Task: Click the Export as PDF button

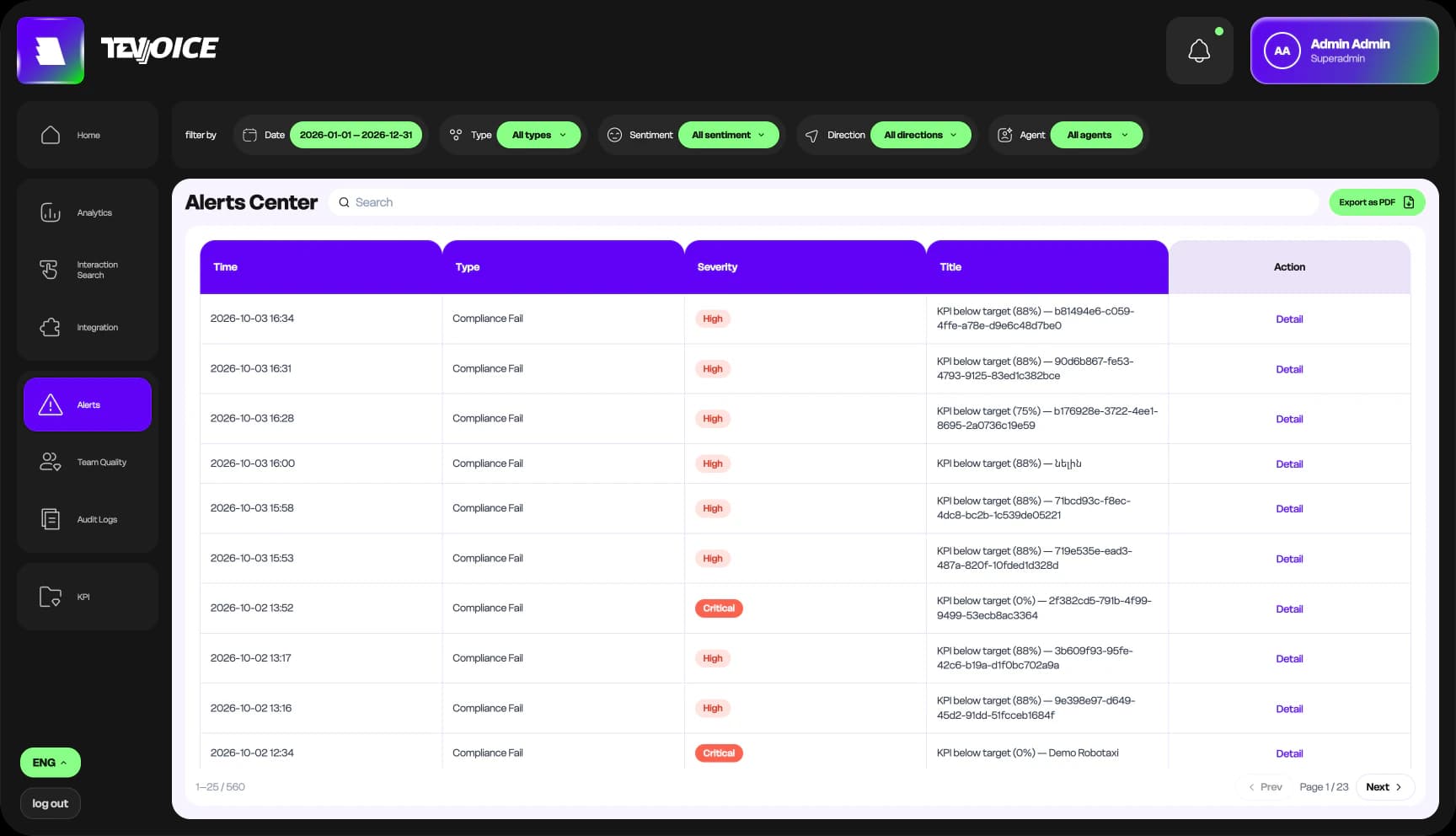Action: [1377, 202]
